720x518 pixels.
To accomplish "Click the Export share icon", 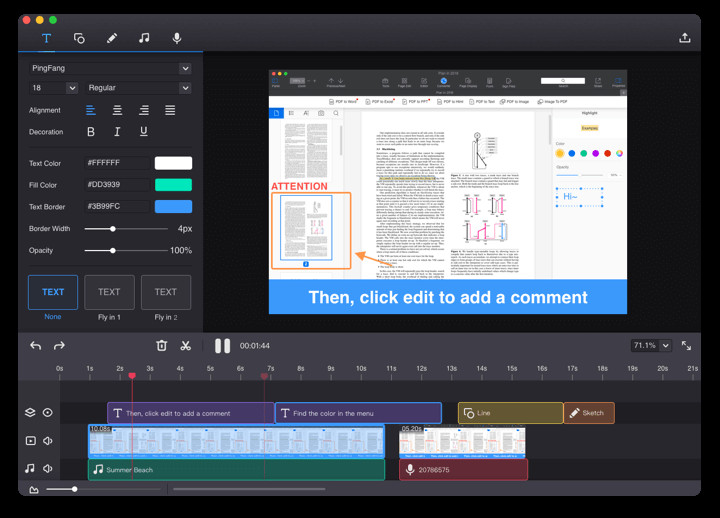I will click(685, 38).
